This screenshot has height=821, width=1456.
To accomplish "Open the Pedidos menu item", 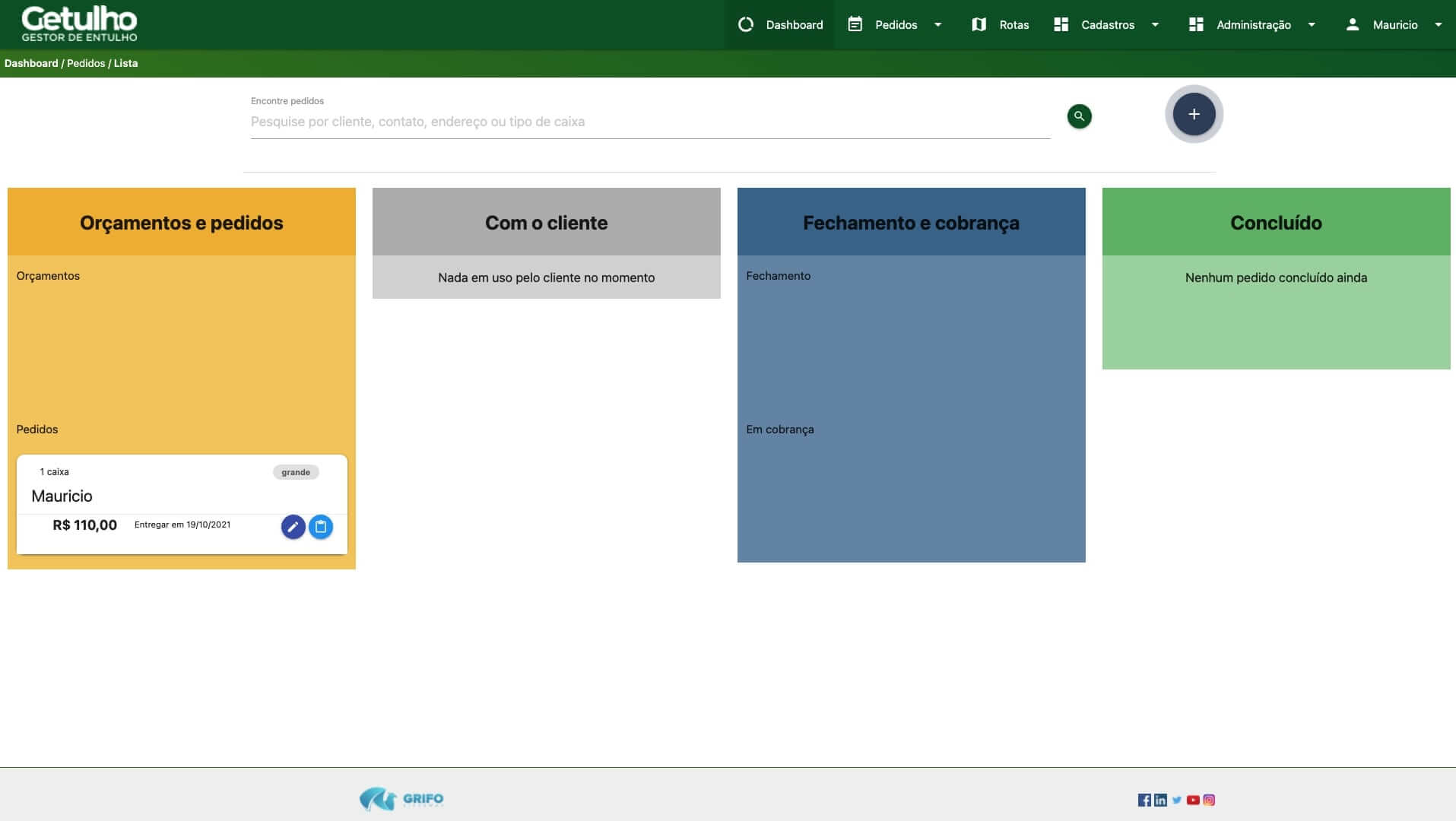I will coord(896,24).
